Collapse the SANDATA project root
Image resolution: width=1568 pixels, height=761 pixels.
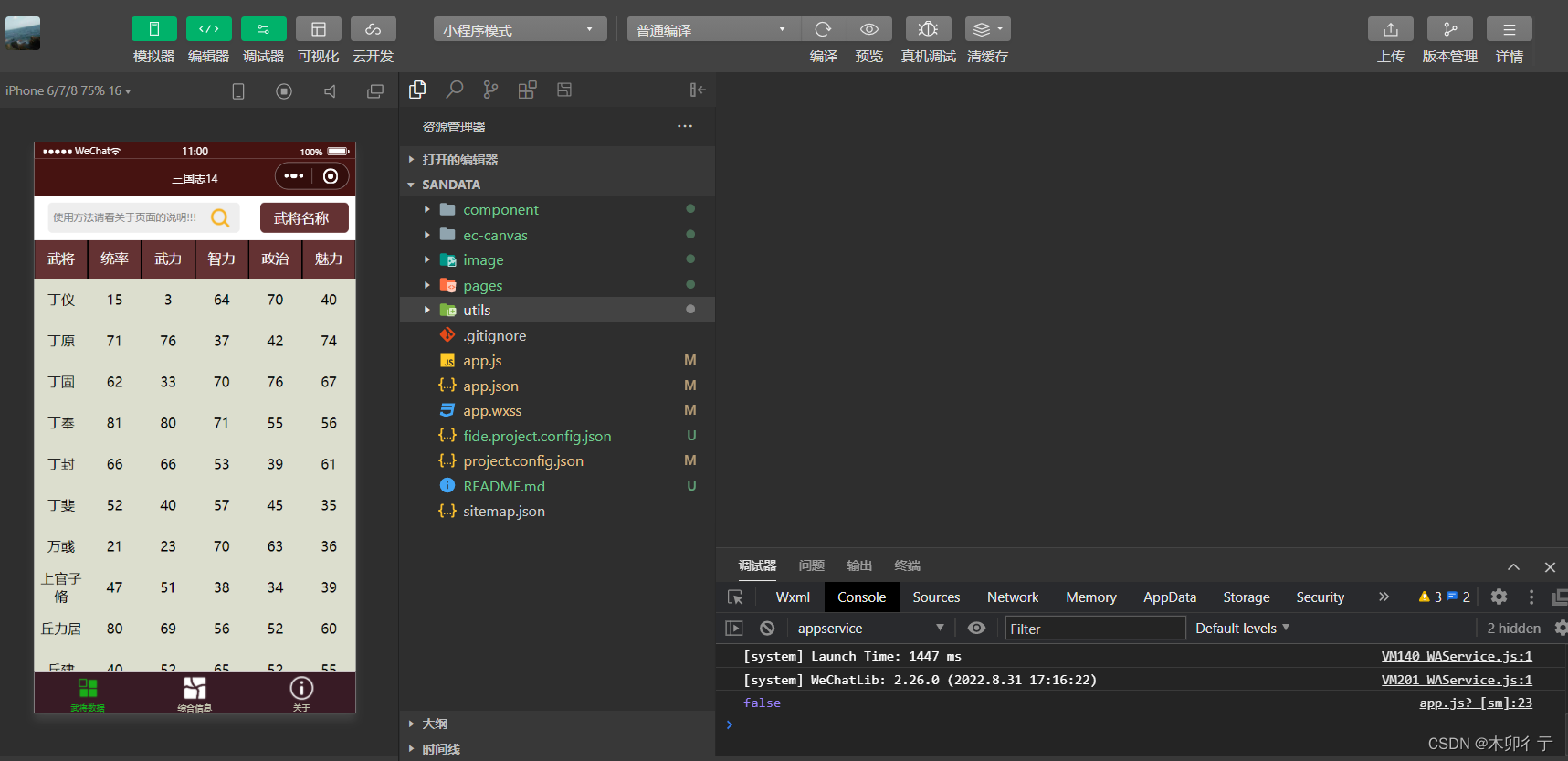557,185
